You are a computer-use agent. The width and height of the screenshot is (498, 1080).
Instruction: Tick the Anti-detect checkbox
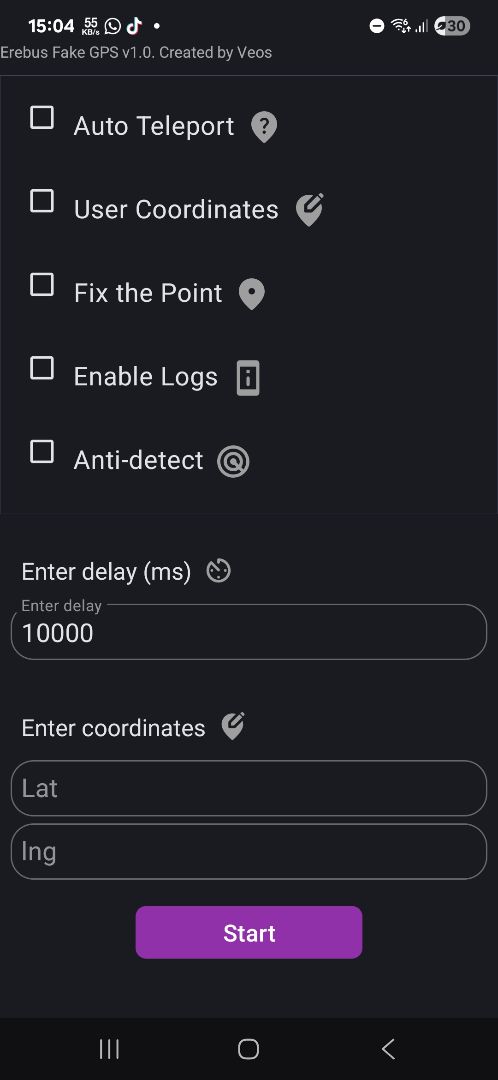pos(42,452)
